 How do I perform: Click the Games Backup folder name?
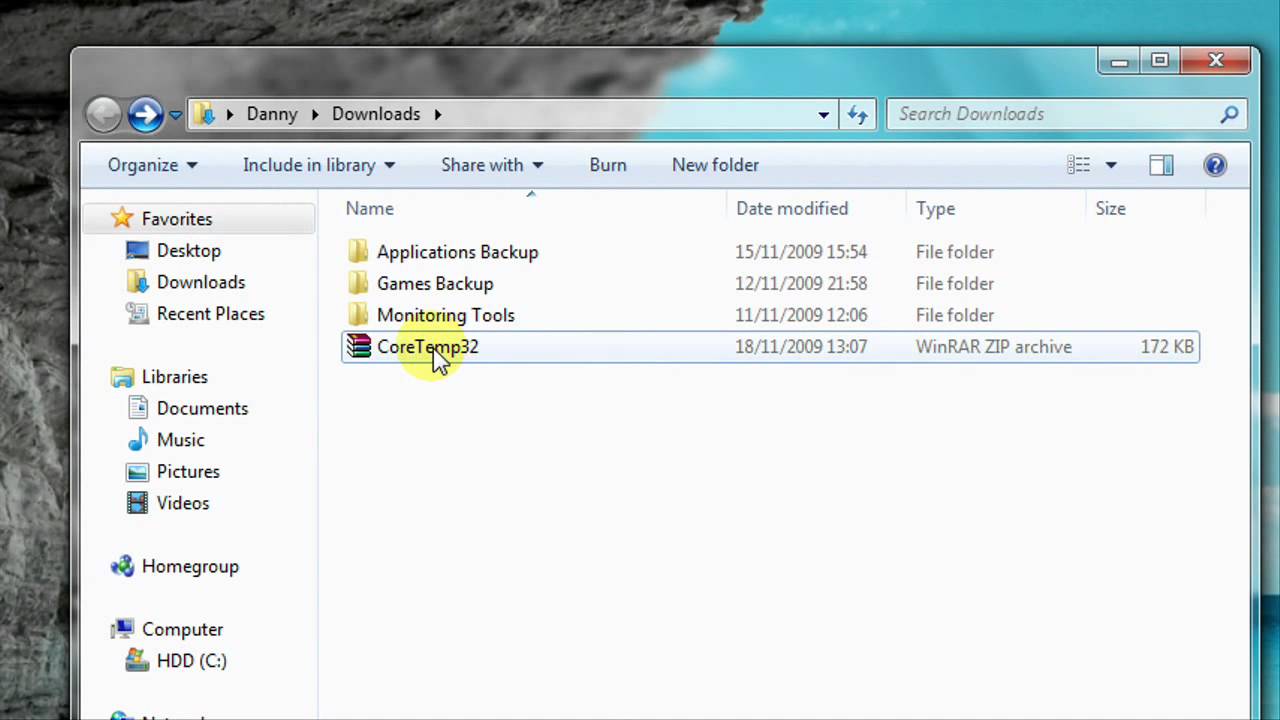[435, 284]
